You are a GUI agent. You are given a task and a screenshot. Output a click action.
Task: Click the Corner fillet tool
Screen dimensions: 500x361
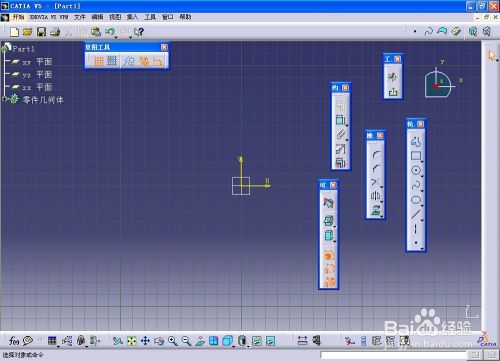pos(376,155)
